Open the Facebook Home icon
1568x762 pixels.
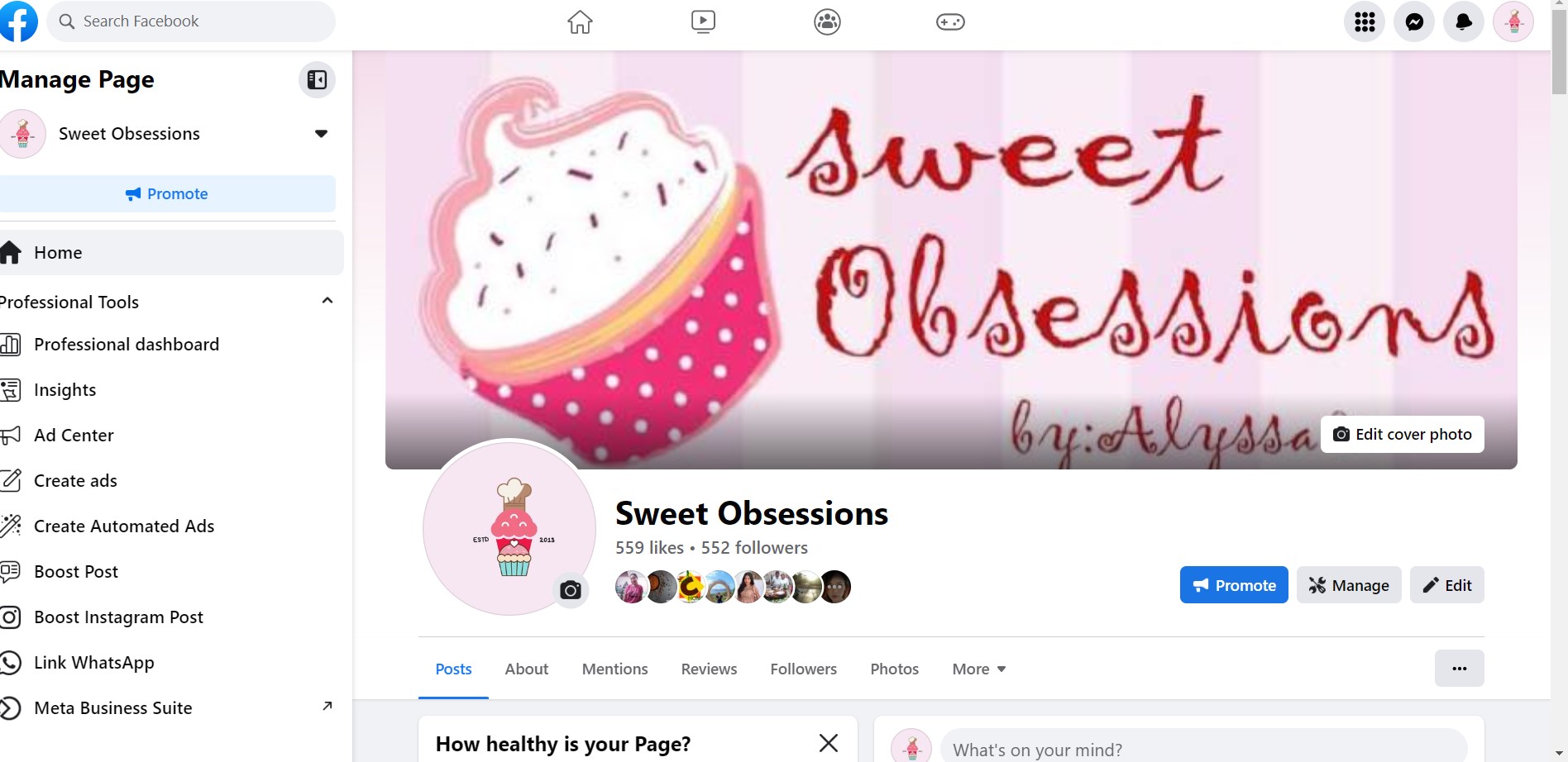click(x=580, y=21)
